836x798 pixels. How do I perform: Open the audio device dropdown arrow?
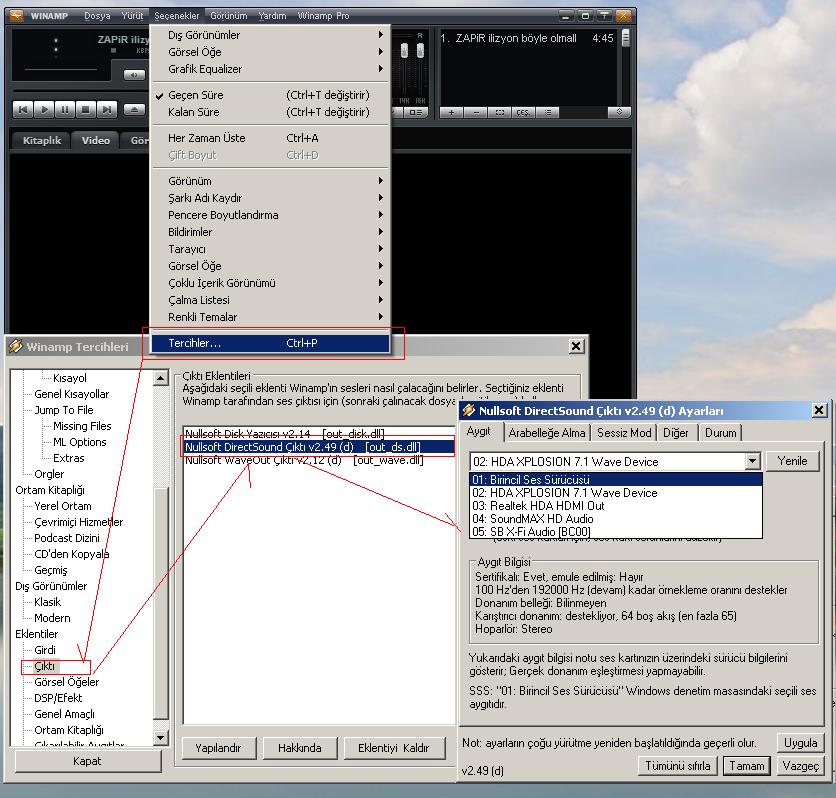tap(752, 461)
